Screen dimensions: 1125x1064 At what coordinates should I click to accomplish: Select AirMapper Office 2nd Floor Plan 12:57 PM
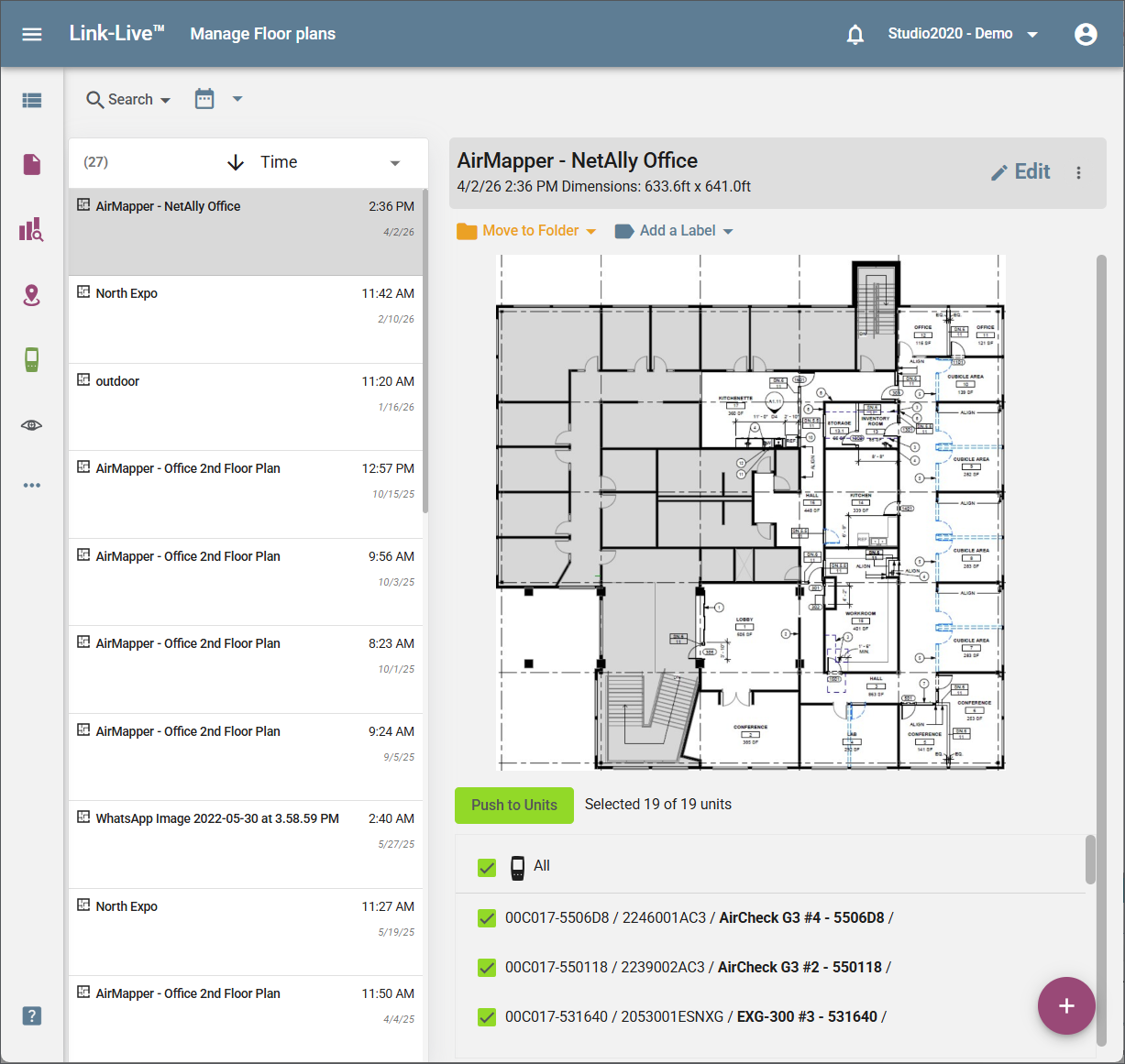[x=246, y=494]
